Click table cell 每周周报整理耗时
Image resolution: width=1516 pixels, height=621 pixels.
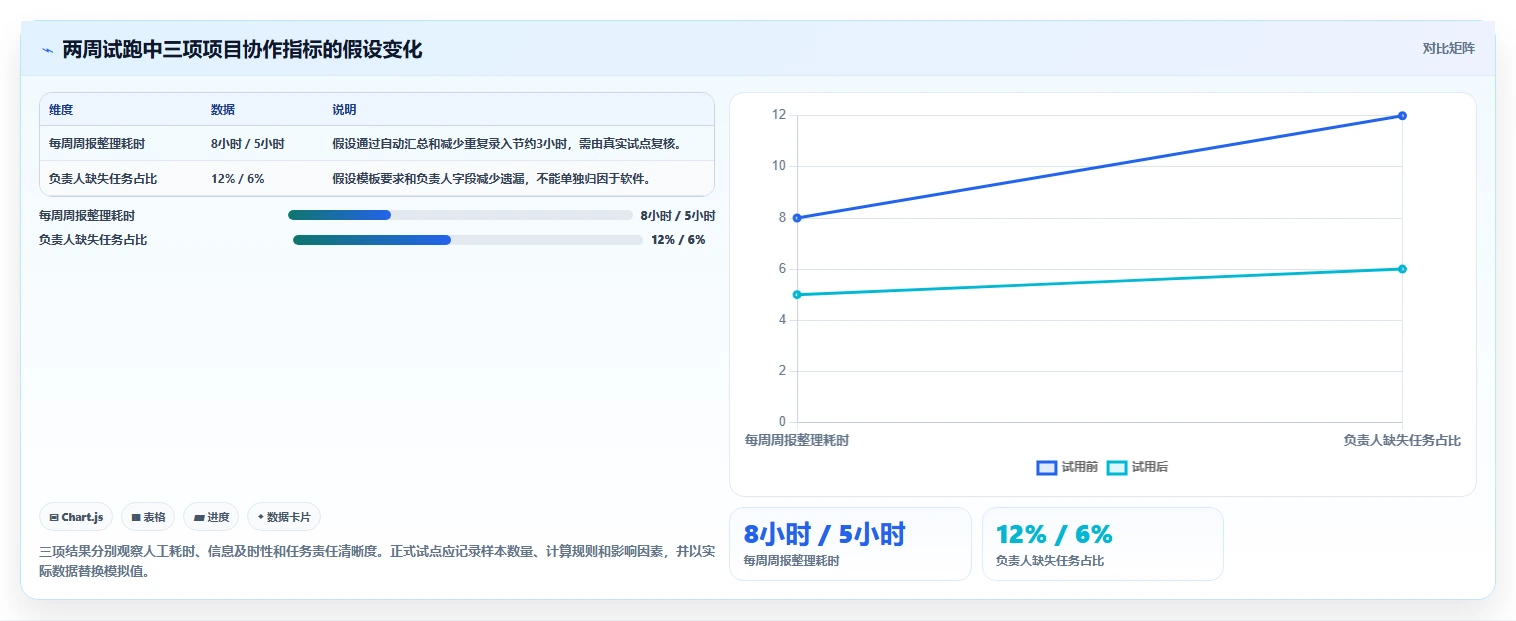pyautogui.click(x=97, y=144)
